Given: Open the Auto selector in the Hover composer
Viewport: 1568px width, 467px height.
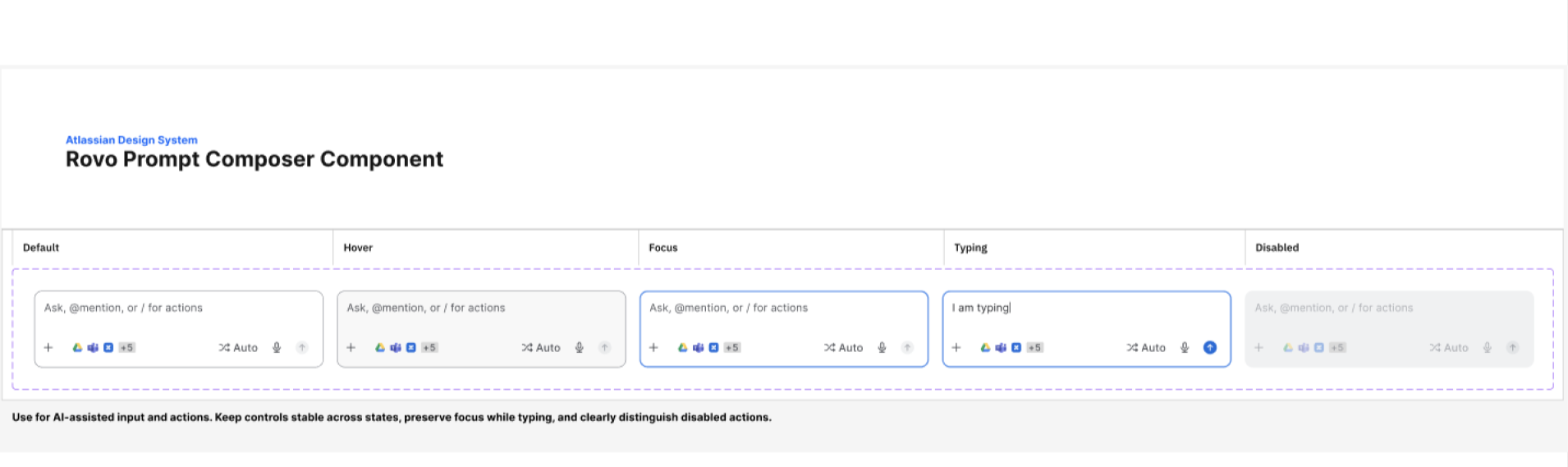Looking at the screenshot, I should pos(541,348).
